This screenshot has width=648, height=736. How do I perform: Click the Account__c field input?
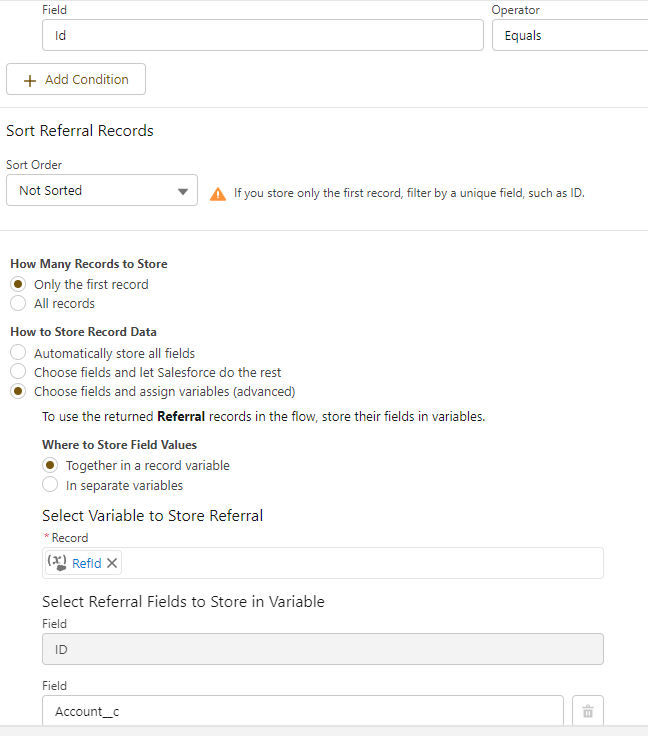coord(302,711)
